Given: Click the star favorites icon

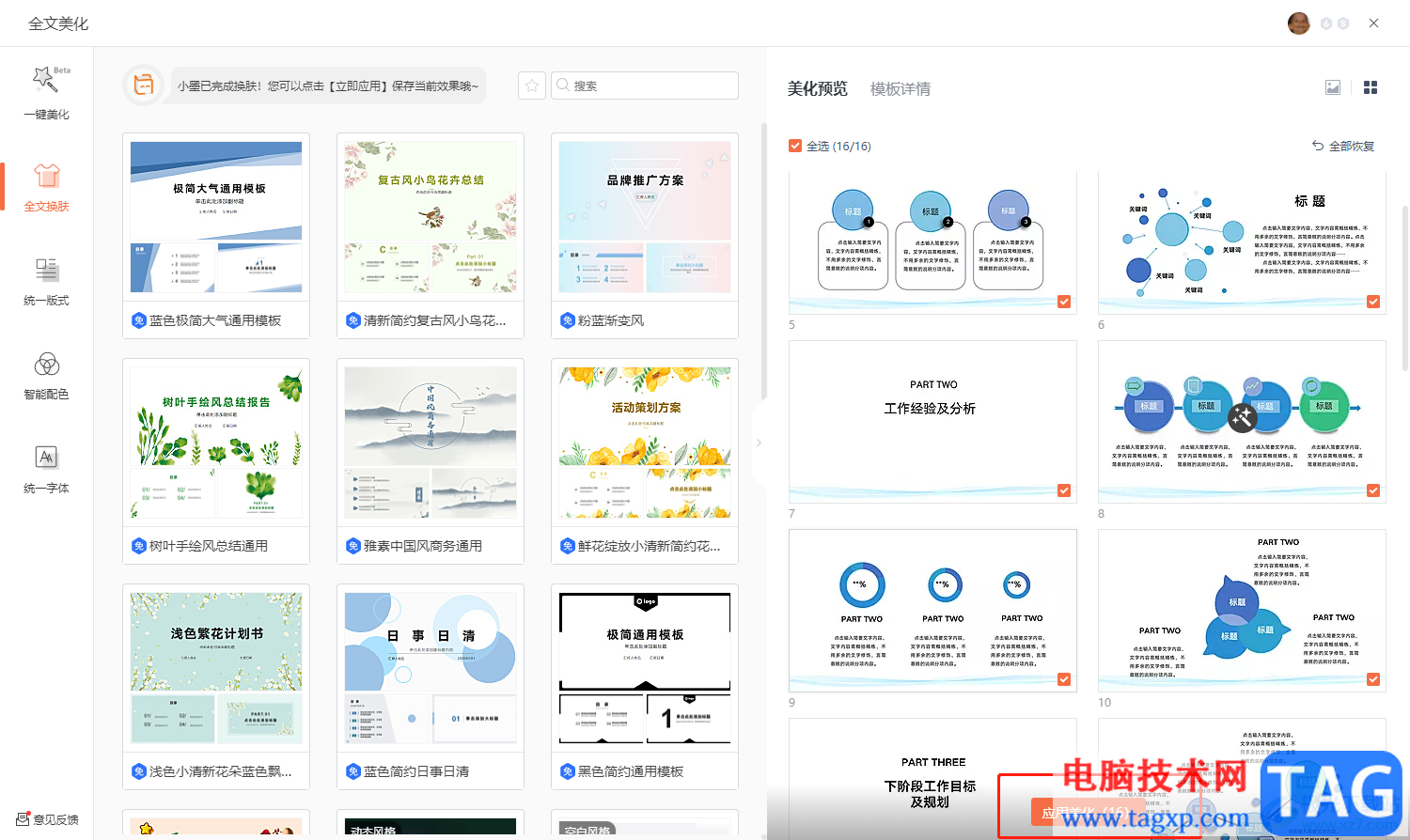Looking at the screenshot, I should (532, 86).
